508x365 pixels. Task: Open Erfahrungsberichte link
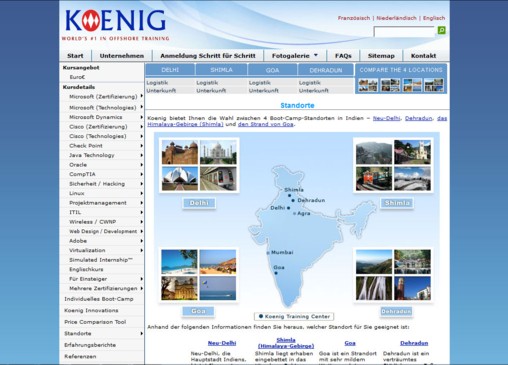click(x=90, y=345)
